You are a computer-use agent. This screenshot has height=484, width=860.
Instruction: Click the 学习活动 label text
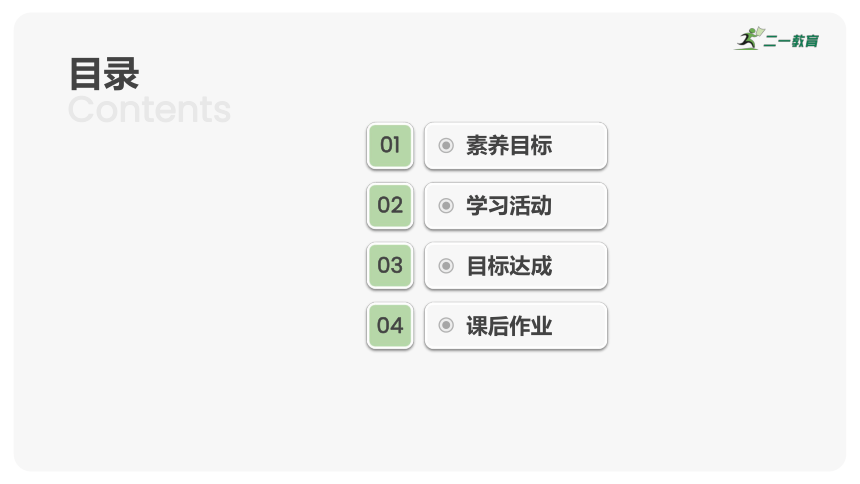click(509, 206)
